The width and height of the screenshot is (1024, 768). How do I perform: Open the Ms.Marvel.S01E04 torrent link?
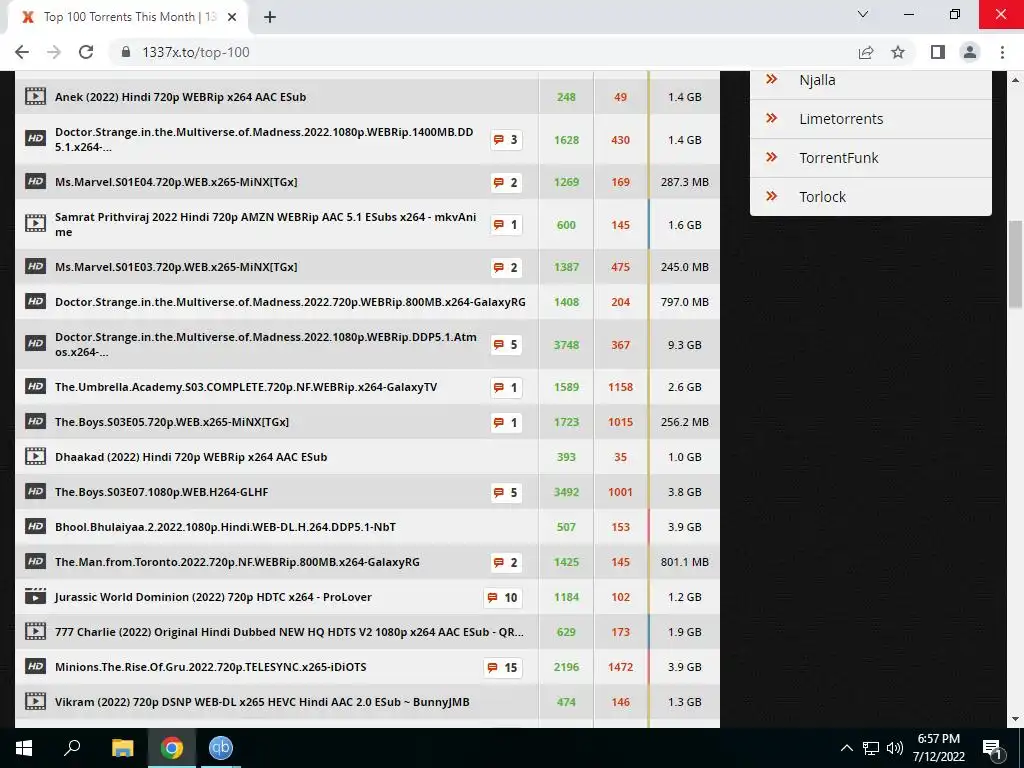176,182
